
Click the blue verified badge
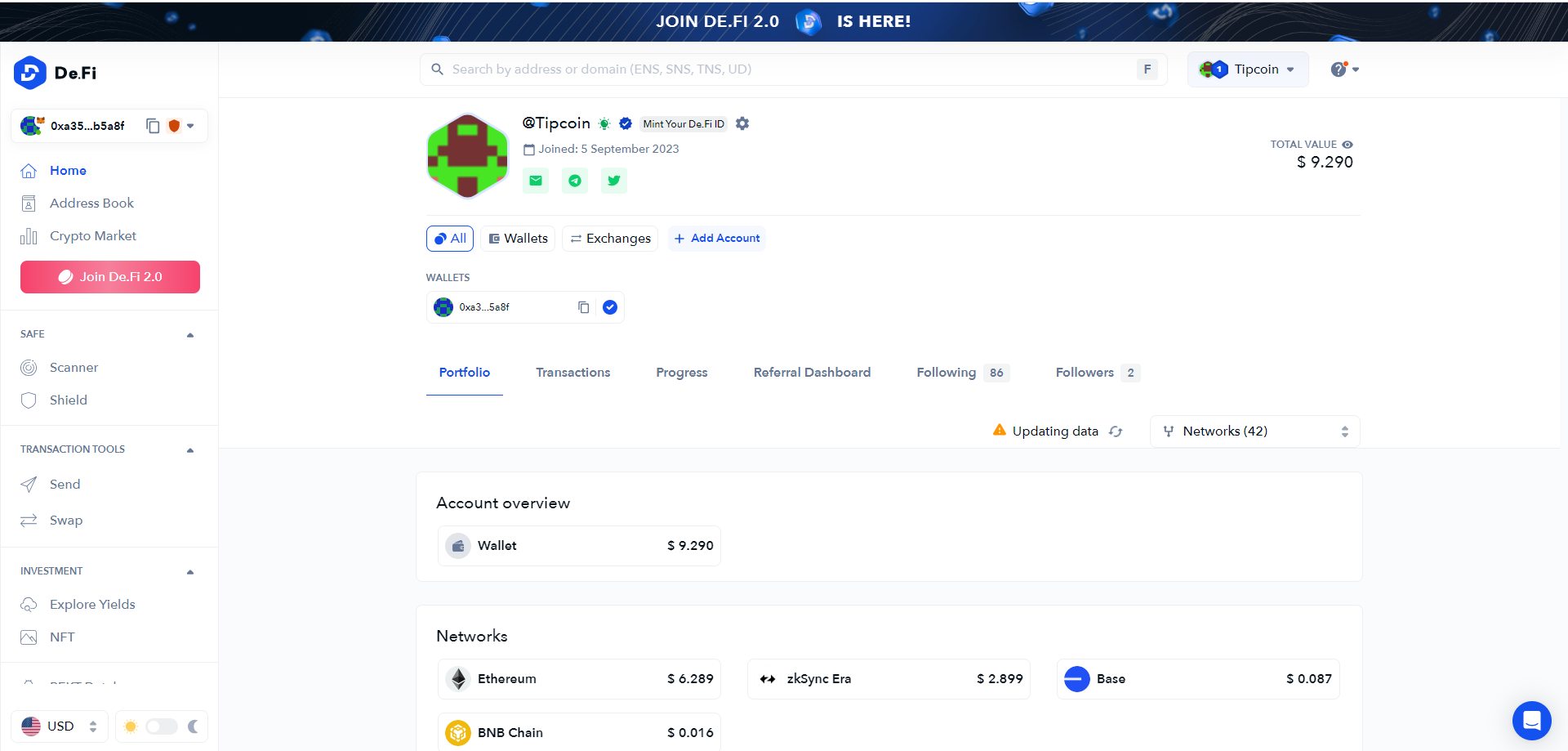(x=626, y=123)
